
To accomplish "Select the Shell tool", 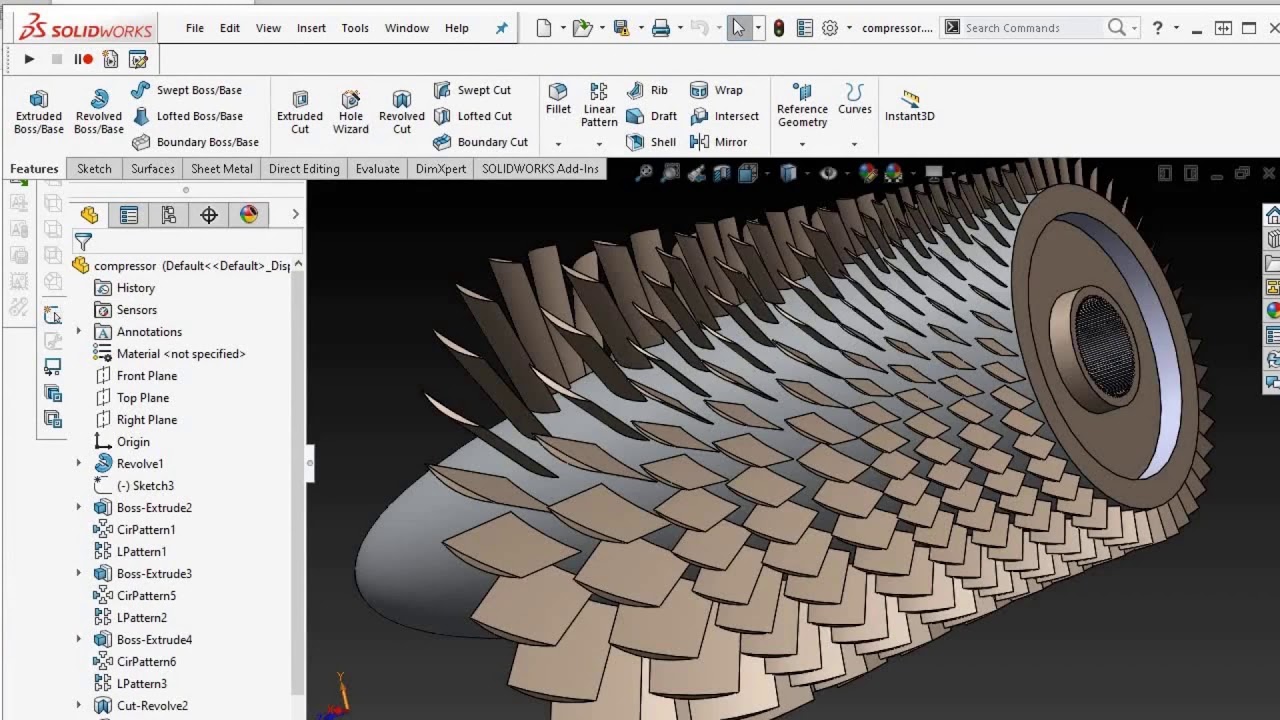I will pyautogui.click(x=651, y=142).
